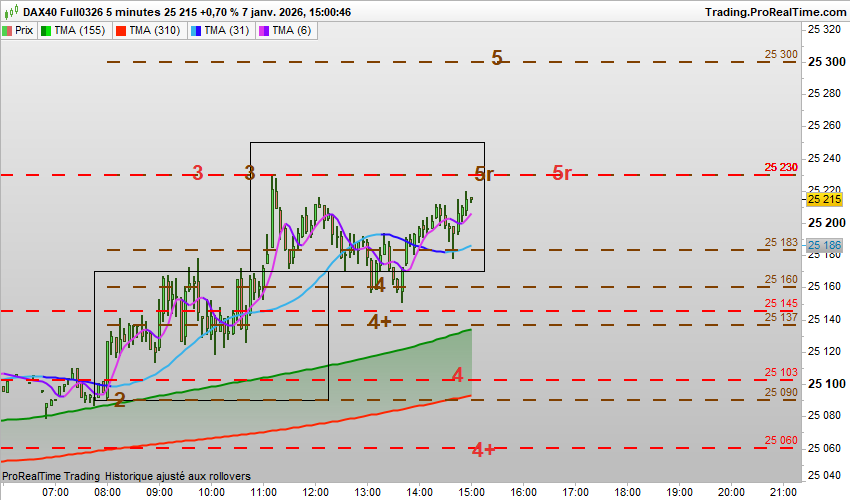Click the 18:00 time axis label
Screen dimensions: 850x500
[627, 492]
